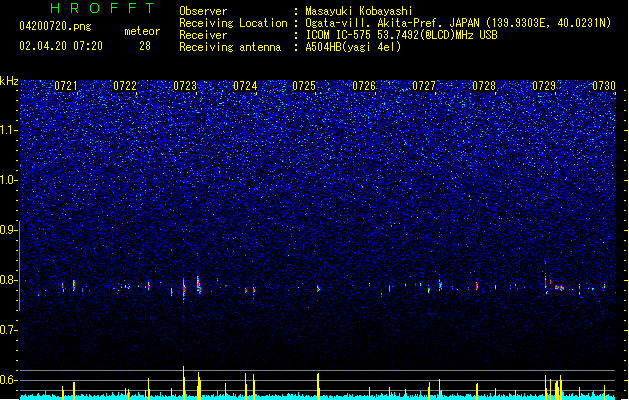Select the file name 04200720.png
This screenshot has width=629, height=400.
pos(55,26)
